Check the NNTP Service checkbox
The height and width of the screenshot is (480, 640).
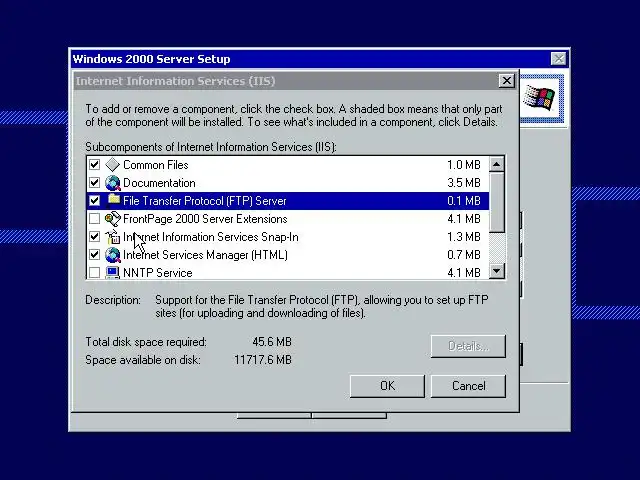(x=94, y=272)
